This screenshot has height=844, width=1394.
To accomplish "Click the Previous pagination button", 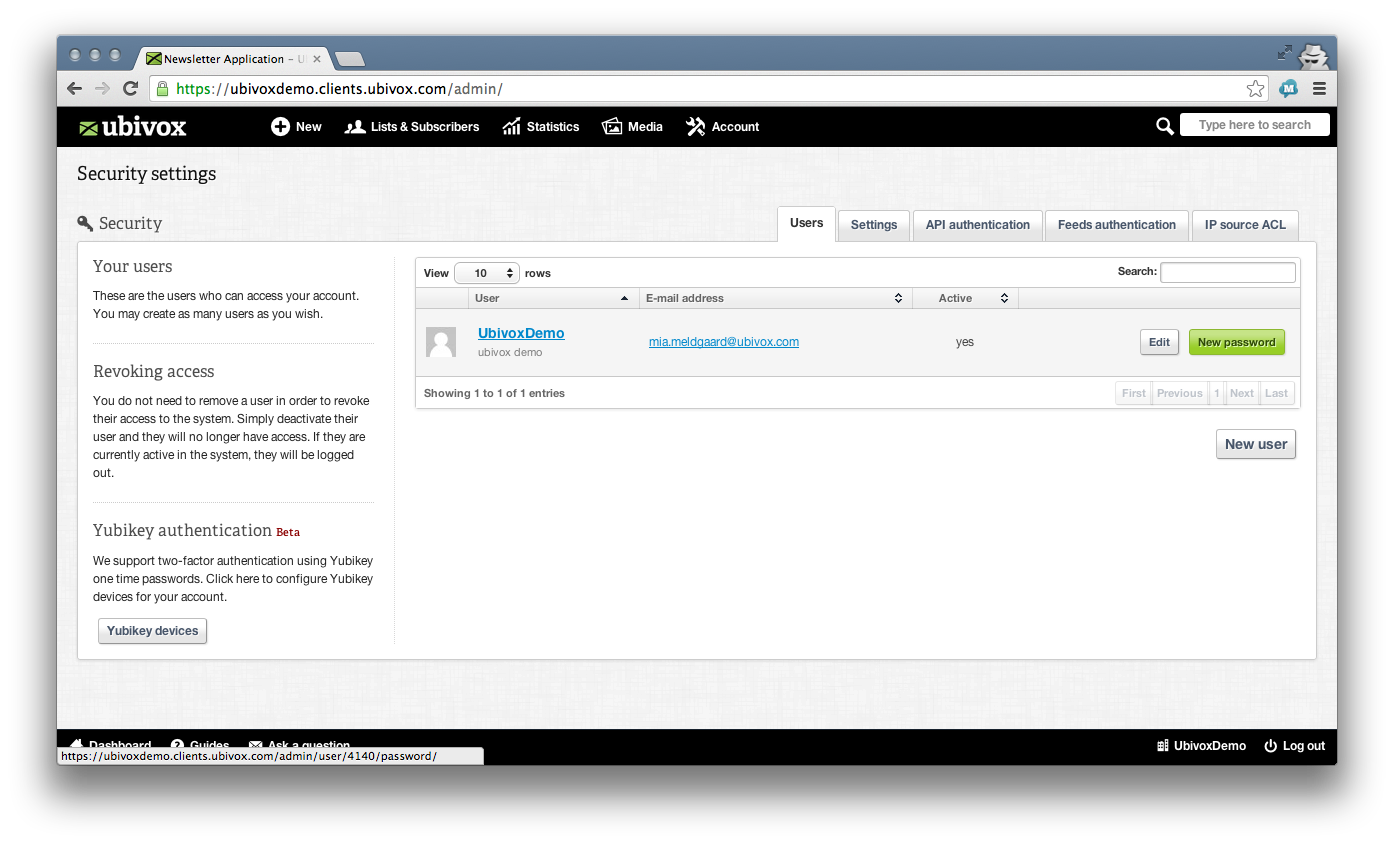I will (x=1180, y=393).
